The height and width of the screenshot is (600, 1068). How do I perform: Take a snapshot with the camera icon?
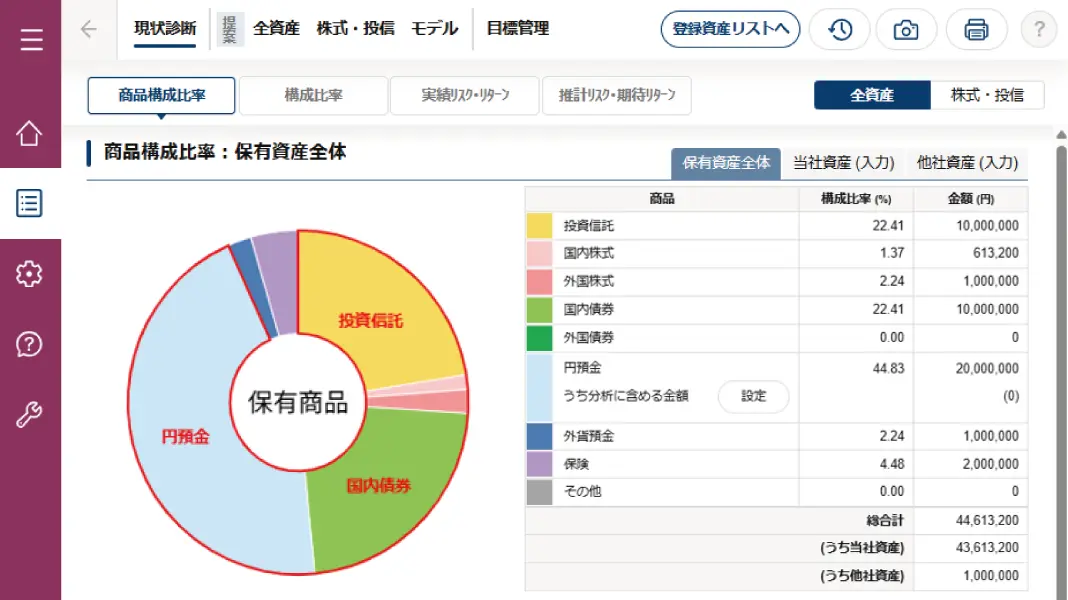(906, 29)
